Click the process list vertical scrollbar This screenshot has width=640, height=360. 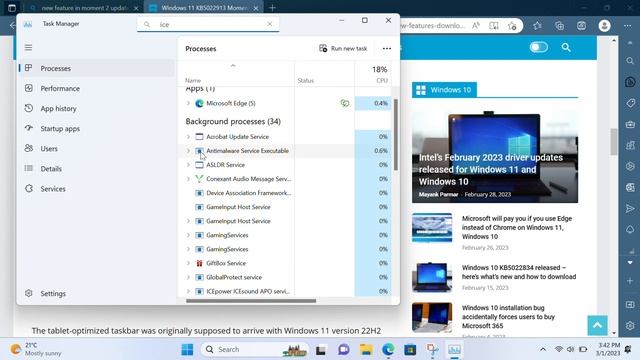[396, 135]
